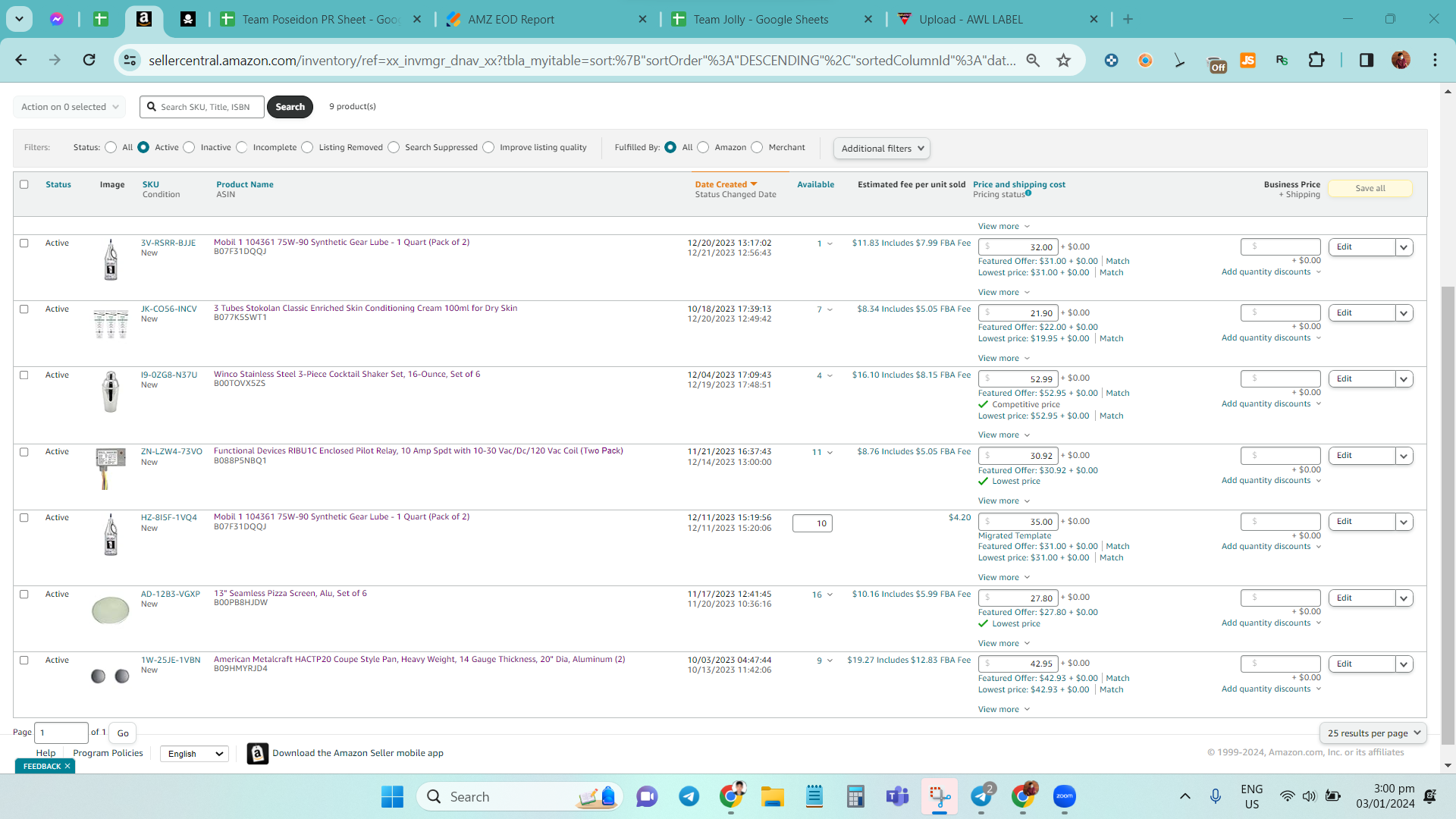Expand the Additional filters dropdown

coord(882,149)
